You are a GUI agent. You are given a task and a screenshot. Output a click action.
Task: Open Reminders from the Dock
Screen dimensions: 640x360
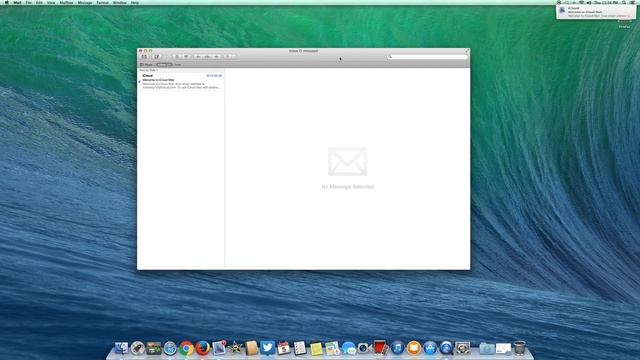(300, 348)
